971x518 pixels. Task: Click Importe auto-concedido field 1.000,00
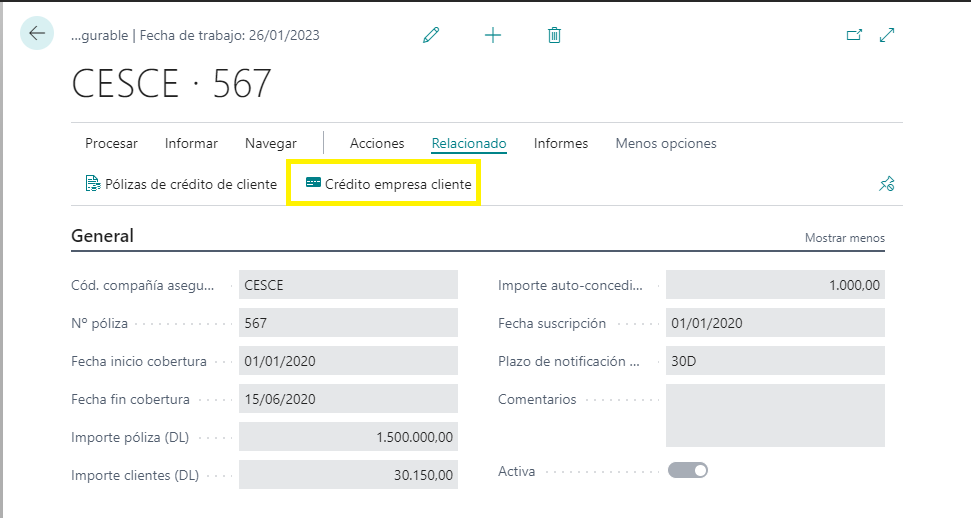775,285
